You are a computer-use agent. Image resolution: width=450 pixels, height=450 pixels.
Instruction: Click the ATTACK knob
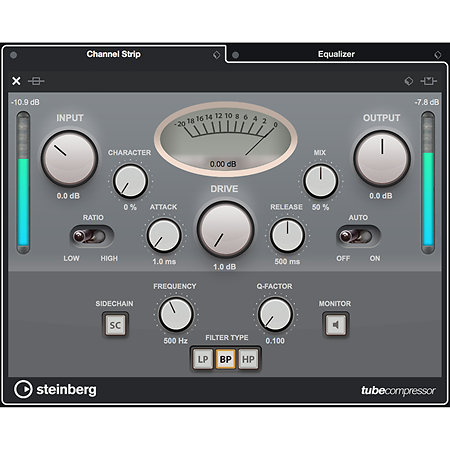[x=164, y=235]
